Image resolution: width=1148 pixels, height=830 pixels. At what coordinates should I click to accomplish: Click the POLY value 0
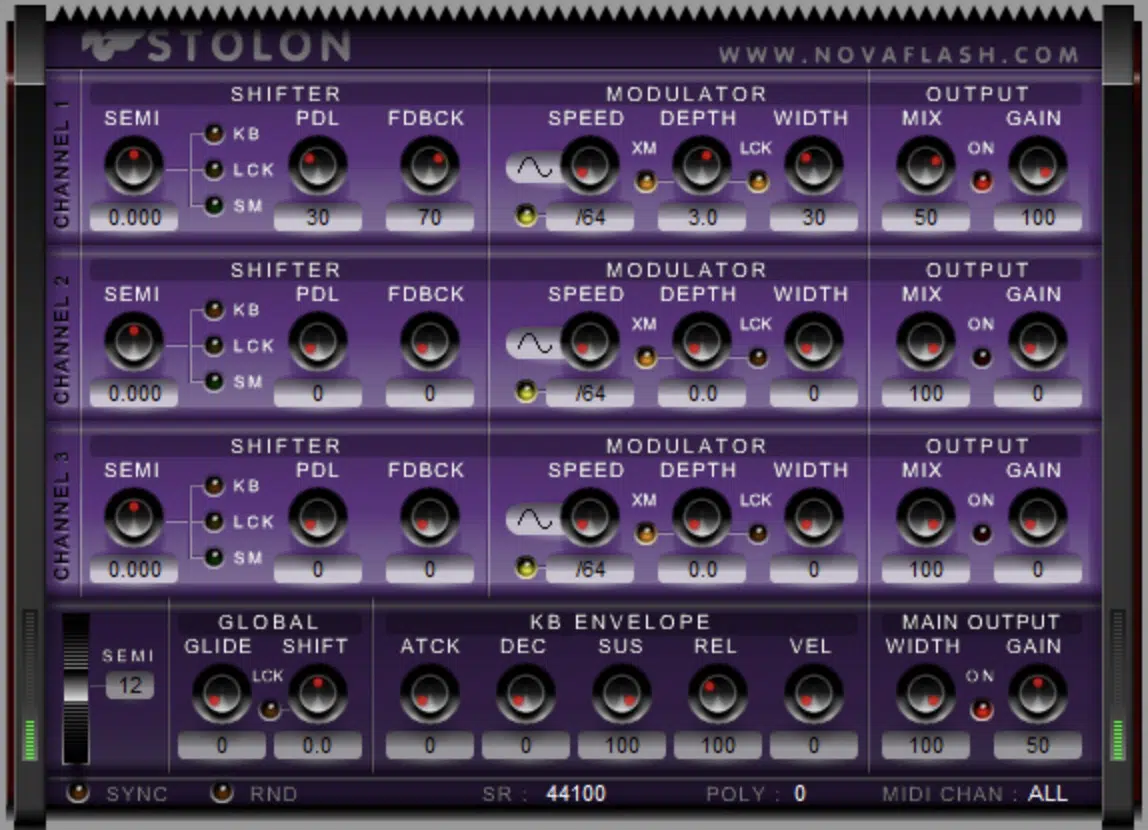click(x=800, y=793)
